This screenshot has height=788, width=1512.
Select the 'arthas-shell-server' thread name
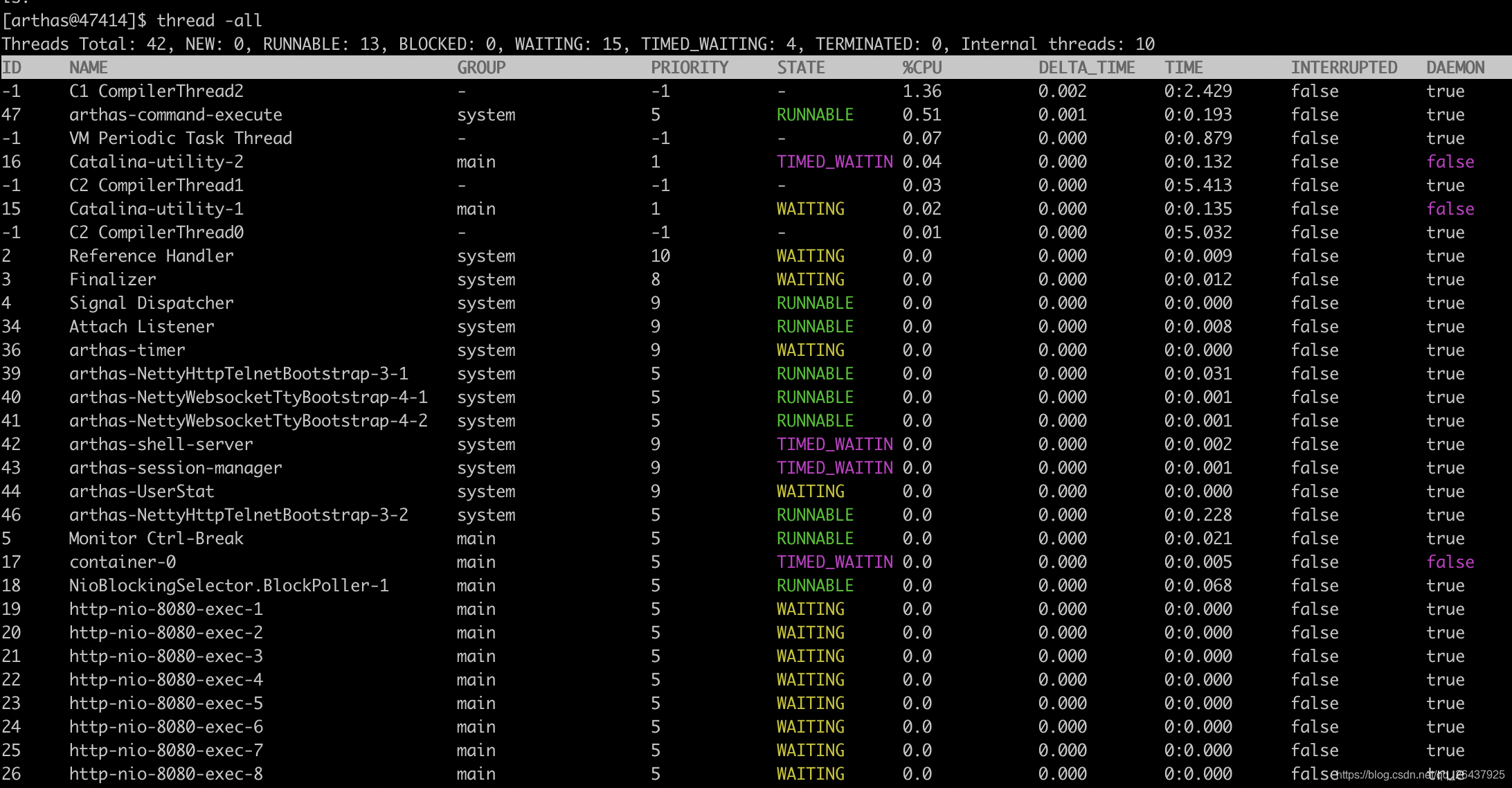pyautogui.click(x=161, y=445)
